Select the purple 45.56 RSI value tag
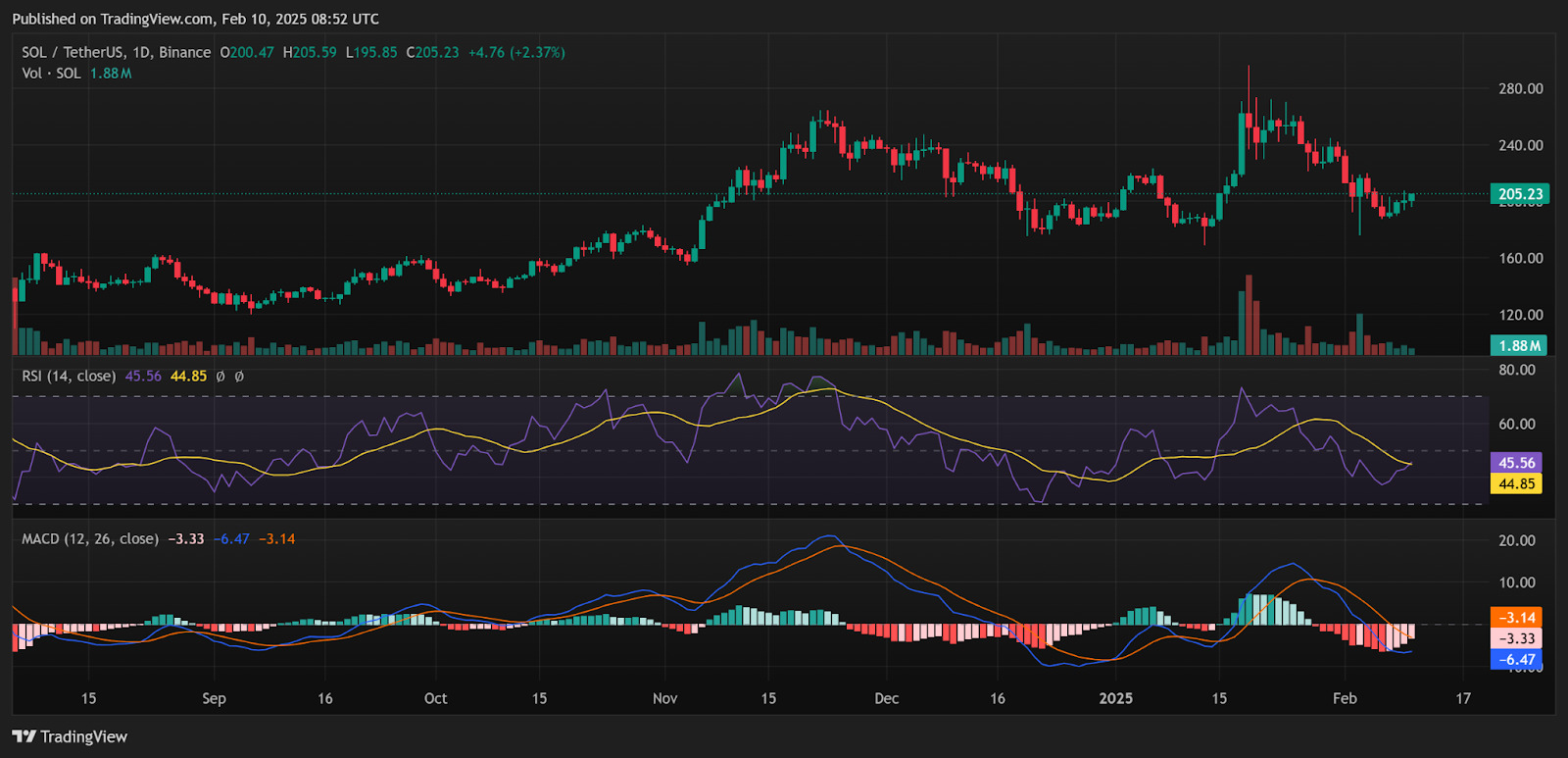 coord(1516,463)
